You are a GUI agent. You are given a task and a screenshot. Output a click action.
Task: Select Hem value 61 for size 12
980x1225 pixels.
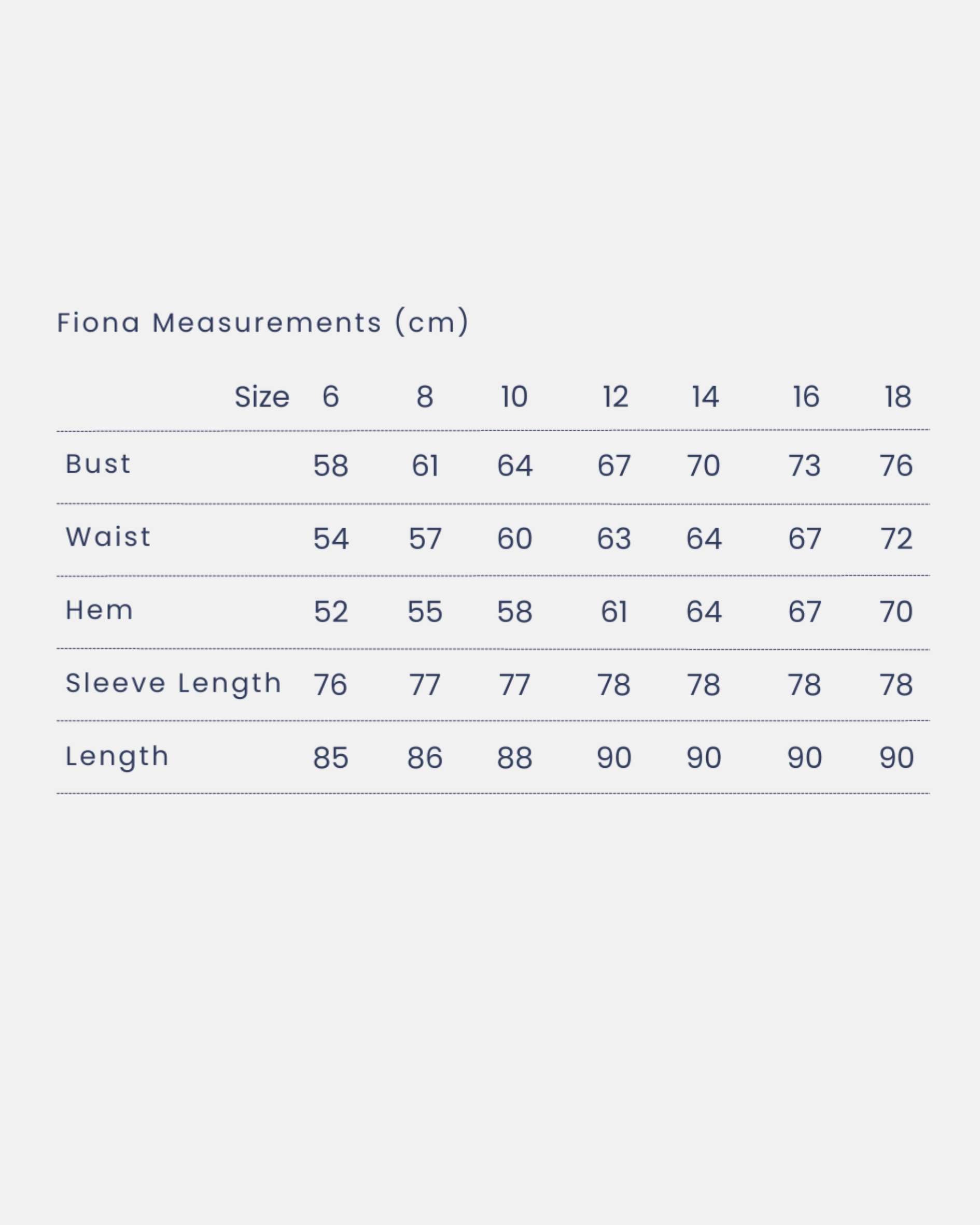[x=614, y=612]
